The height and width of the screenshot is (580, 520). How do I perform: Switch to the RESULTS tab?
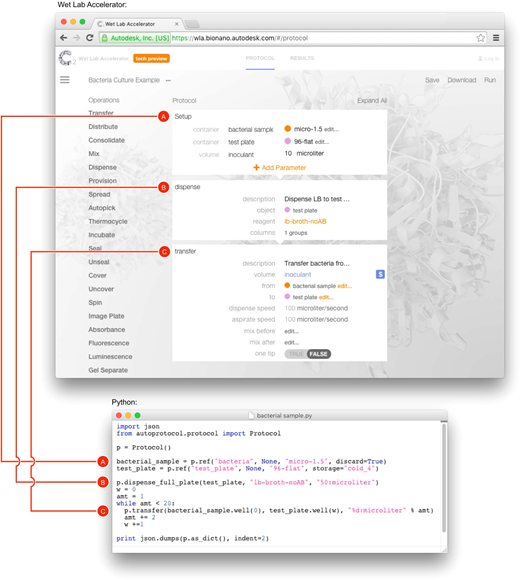pos(302,58)
